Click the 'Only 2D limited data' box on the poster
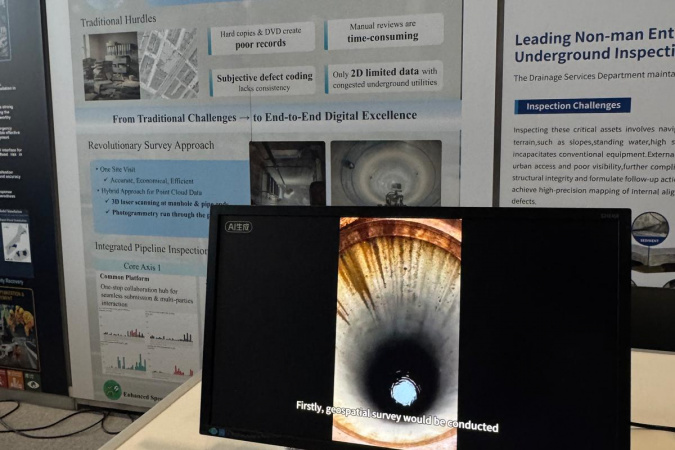Image resolution: width=675 pixels, height=450 pixels. pyautogui.click(x=384, y=77)
